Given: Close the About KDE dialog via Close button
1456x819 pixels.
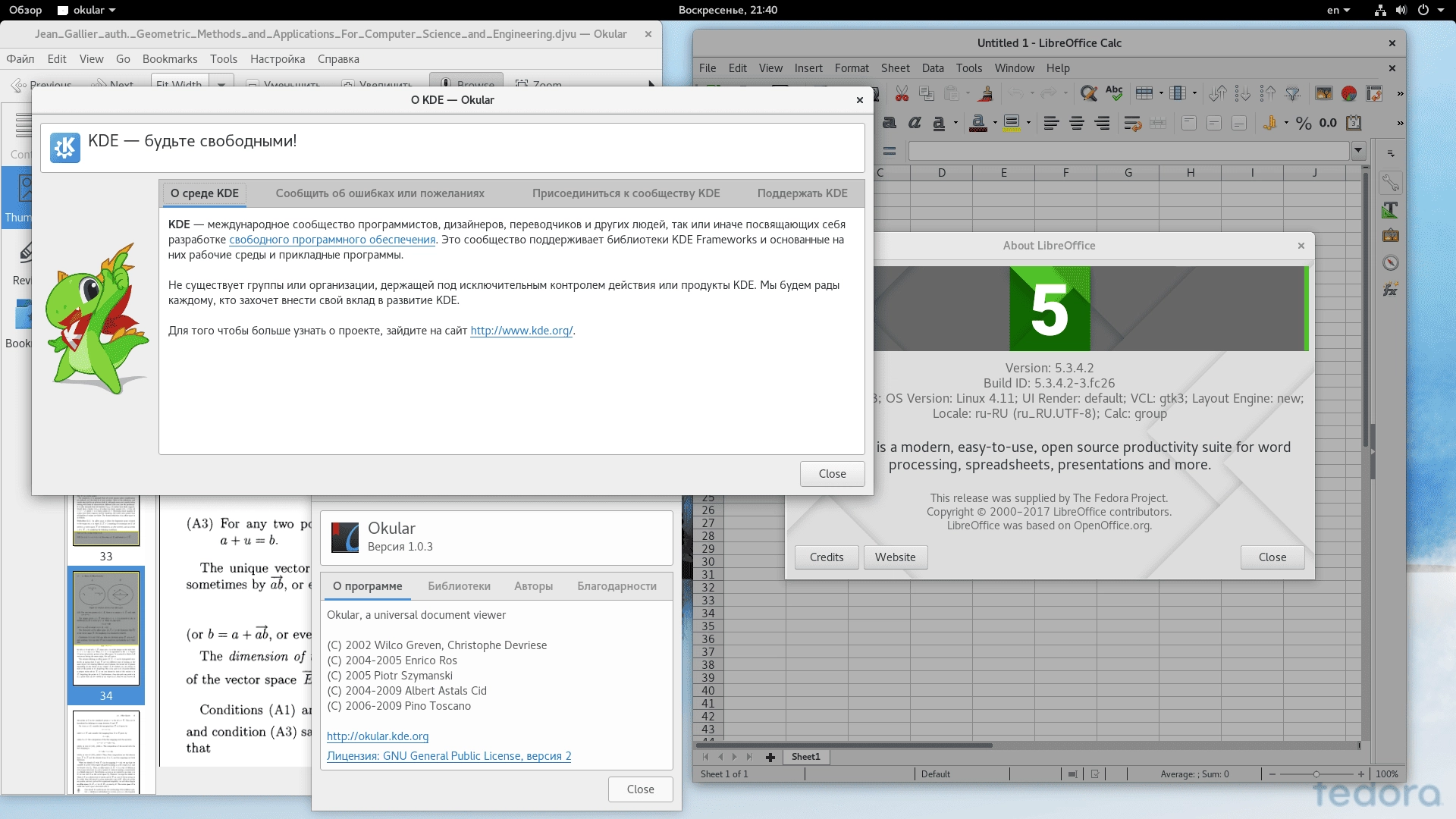Looking at the screenshot, I should pyautogui.click(x=832, y=474).
